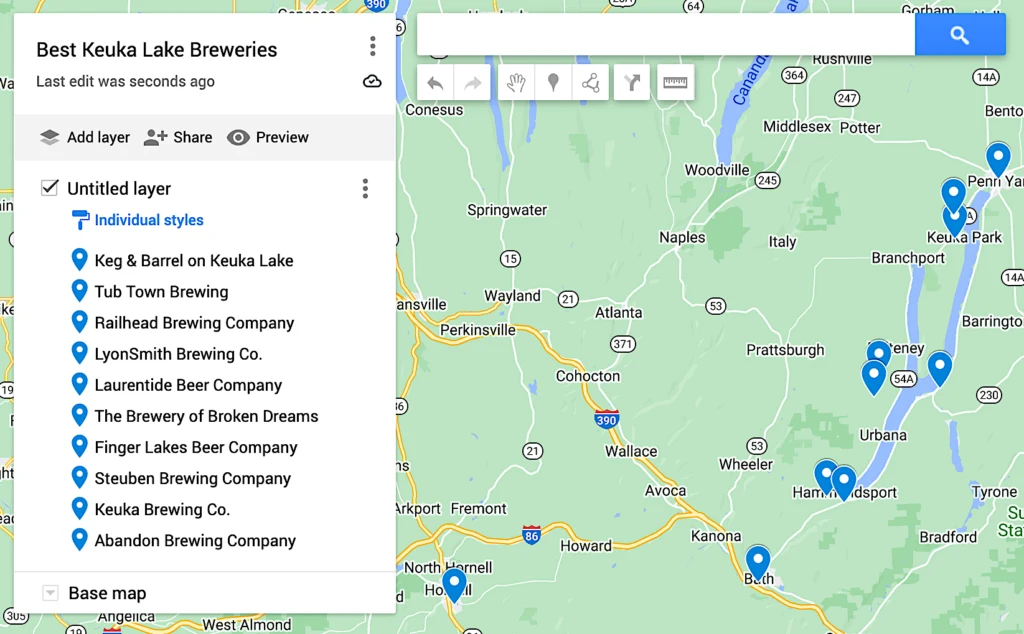Click the Redo arrow
The height and width of the screenshot is (634, 1024).
coord(472,83)
